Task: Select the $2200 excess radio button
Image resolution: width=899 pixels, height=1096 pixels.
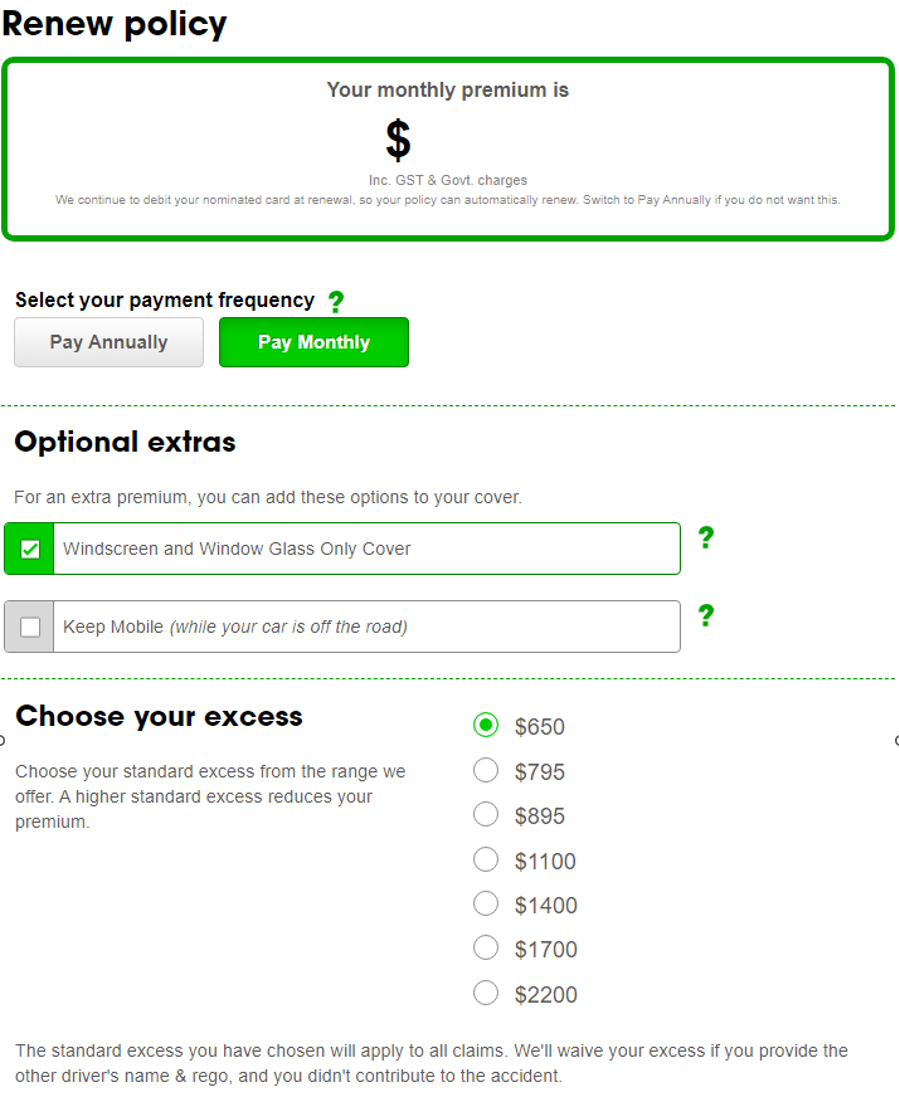Action: point(486,993)
